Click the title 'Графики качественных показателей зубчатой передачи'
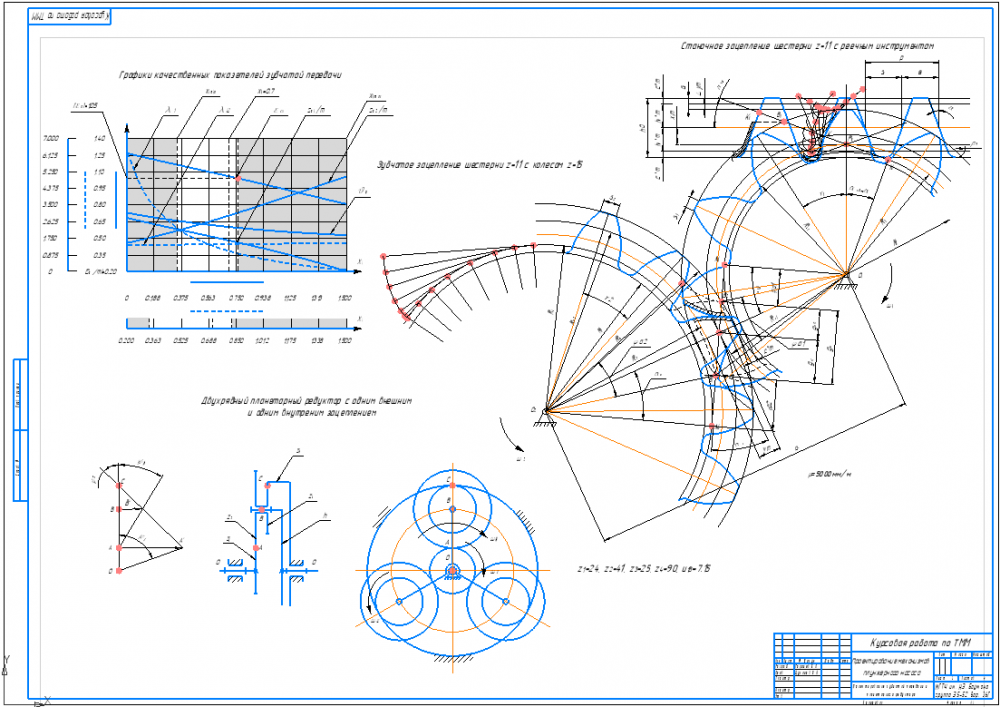Screen dimensions: 1000x707 230,75
